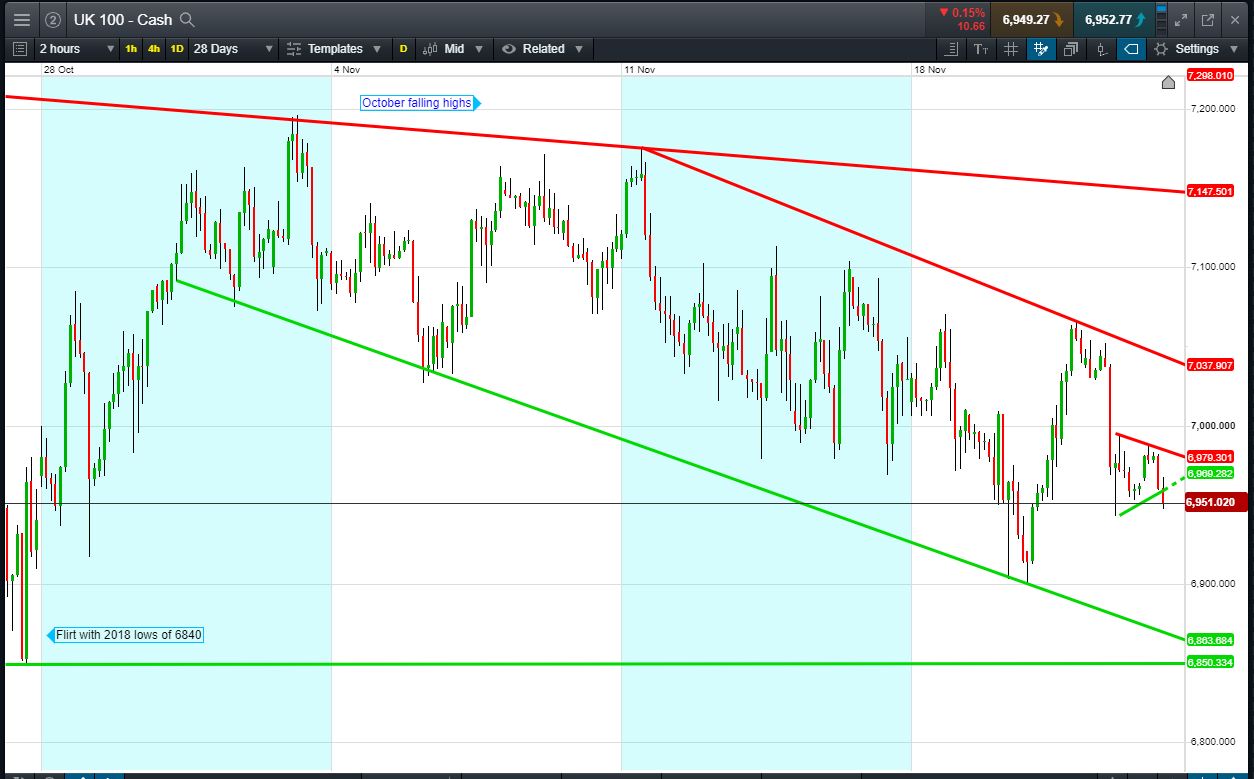Screen dimensions: 1254x779
Task: Close the UK 100 chart panel
Action: [1234, 19]
